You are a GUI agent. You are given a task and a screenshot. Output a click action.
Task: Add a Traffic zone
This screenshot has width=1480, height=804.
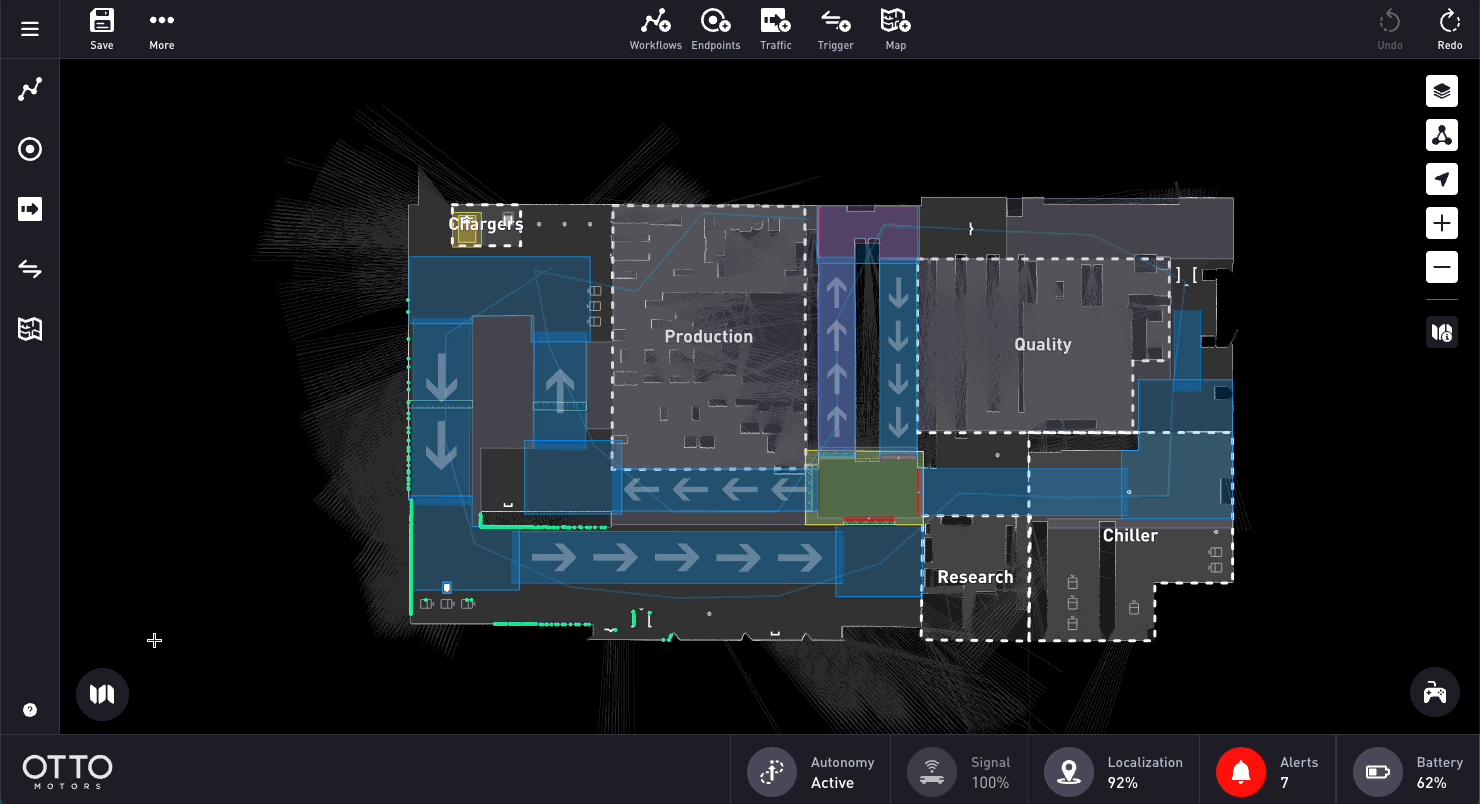[776, 29]
